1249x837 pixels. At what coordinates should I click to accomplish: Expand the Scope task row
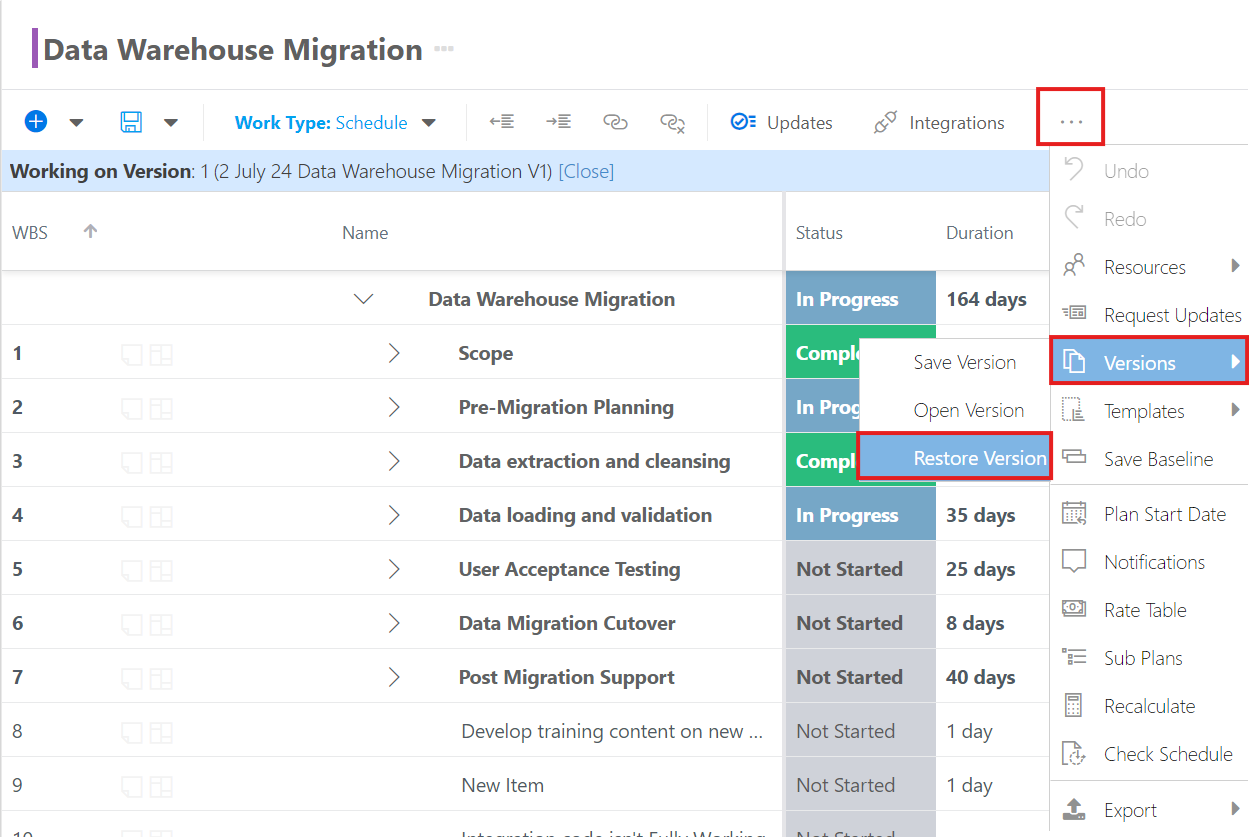(x=393, y=352)
